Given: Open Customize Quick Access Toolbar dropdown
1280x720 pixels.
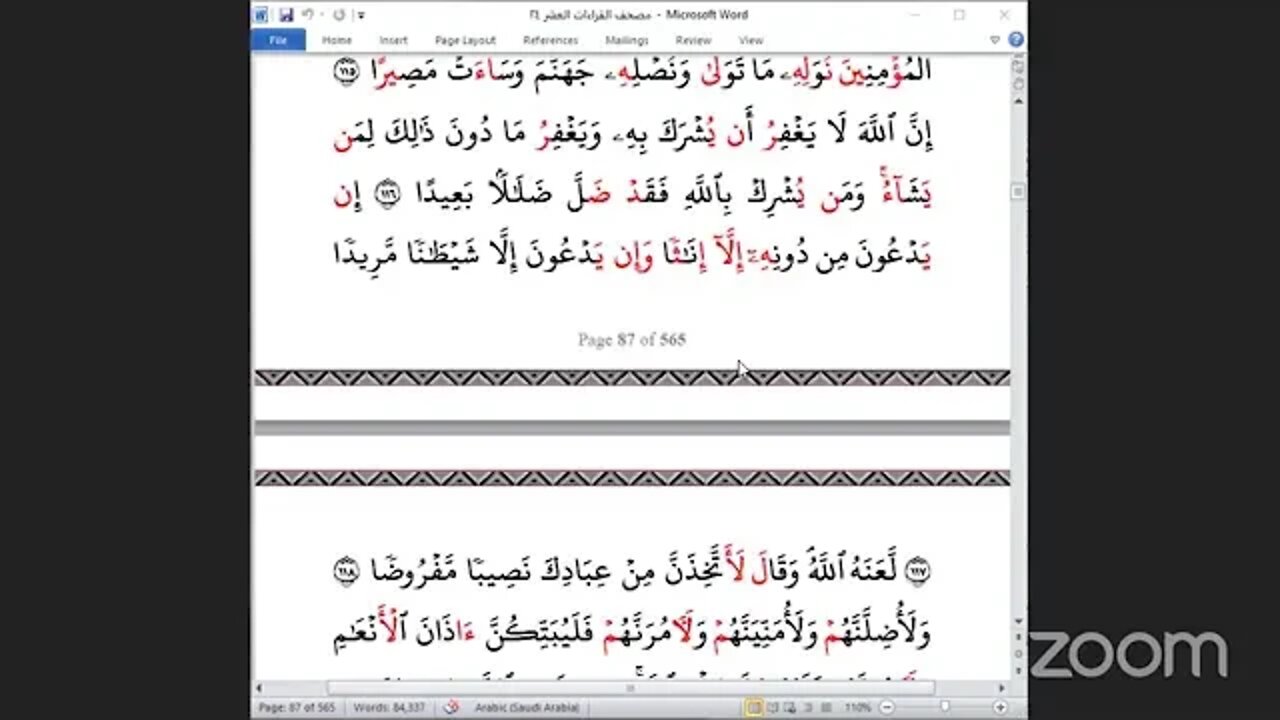Looking at the screenshot, I should [361, 16].
